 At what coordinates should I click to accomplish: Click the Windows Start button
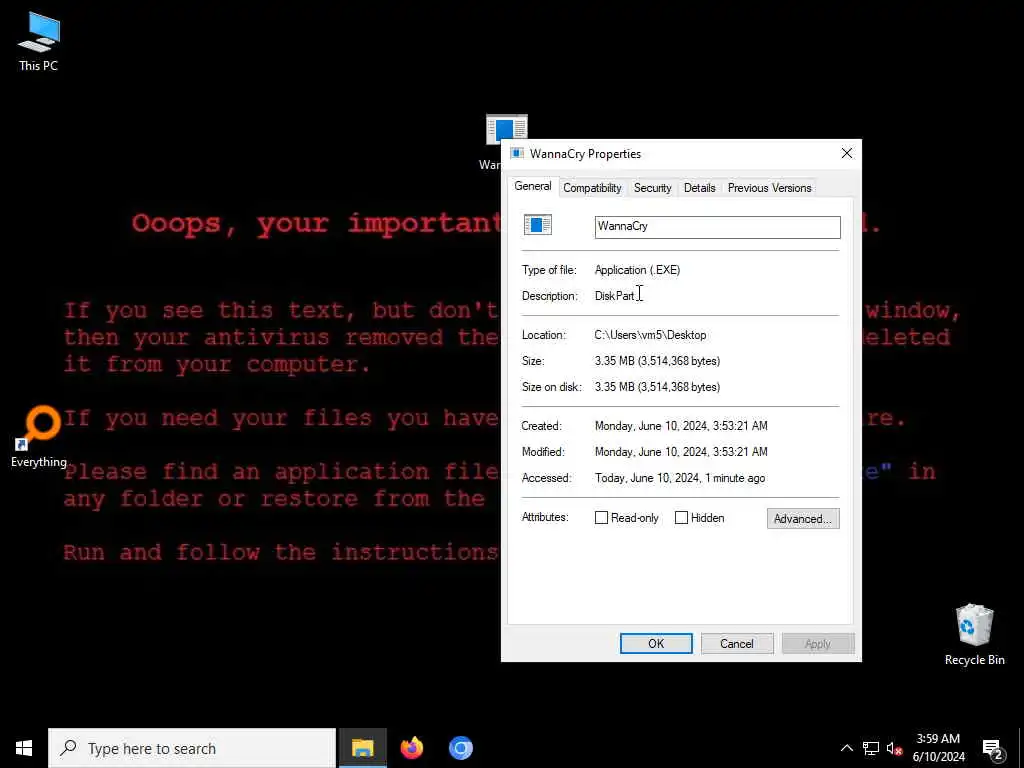coord(24,748)
